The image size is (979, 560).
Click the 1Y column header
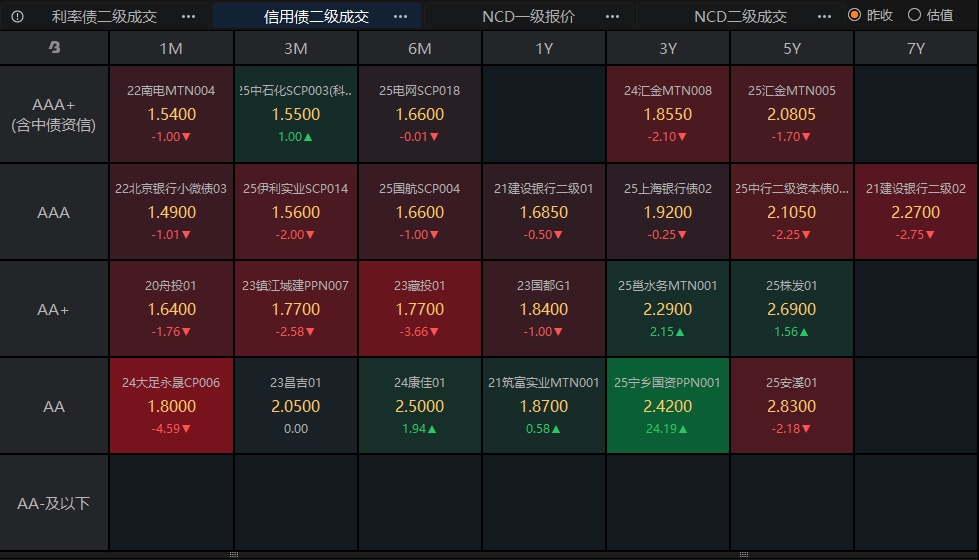[544, 48]
